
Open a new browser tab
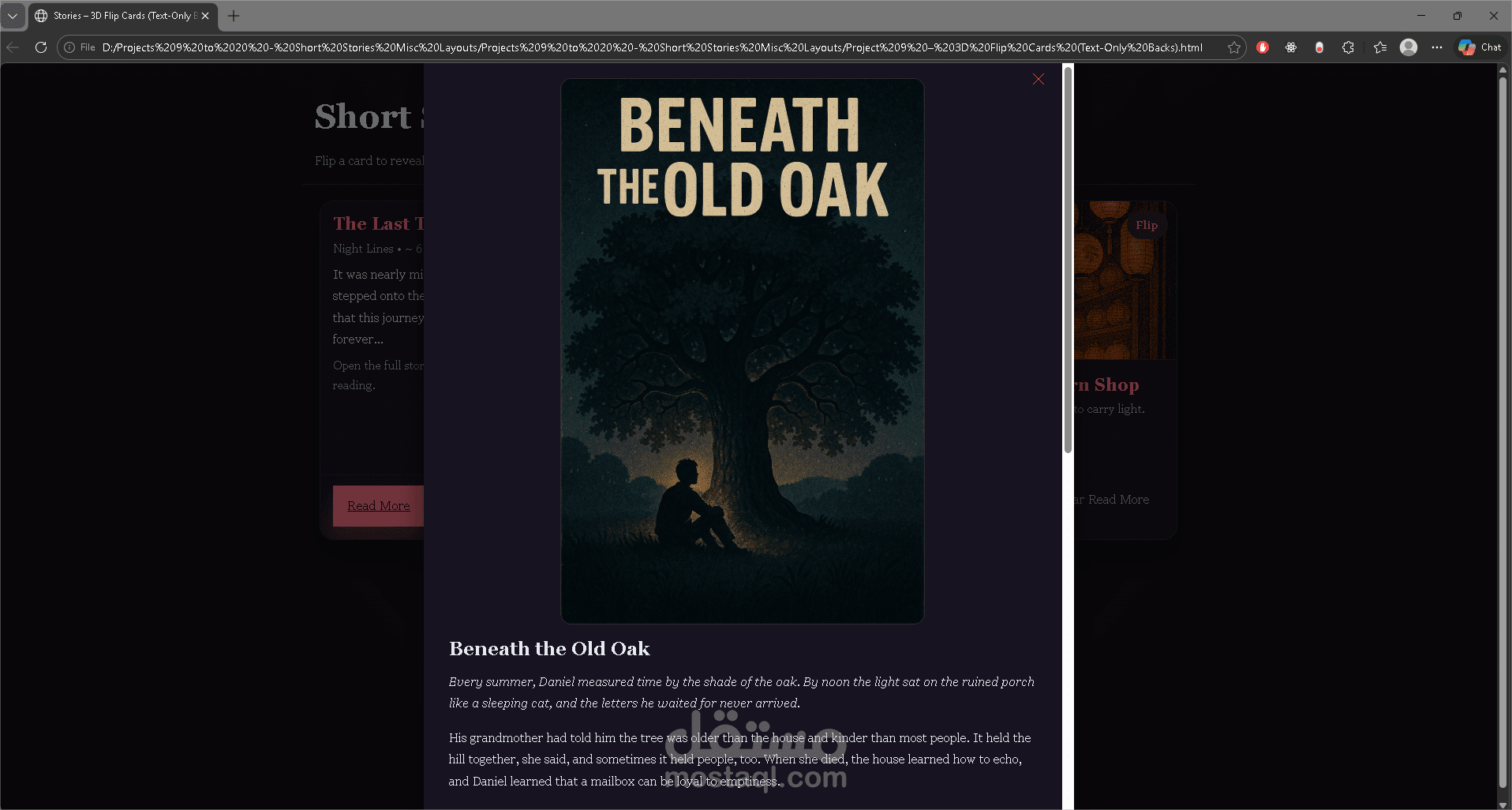tap(234, 16)
